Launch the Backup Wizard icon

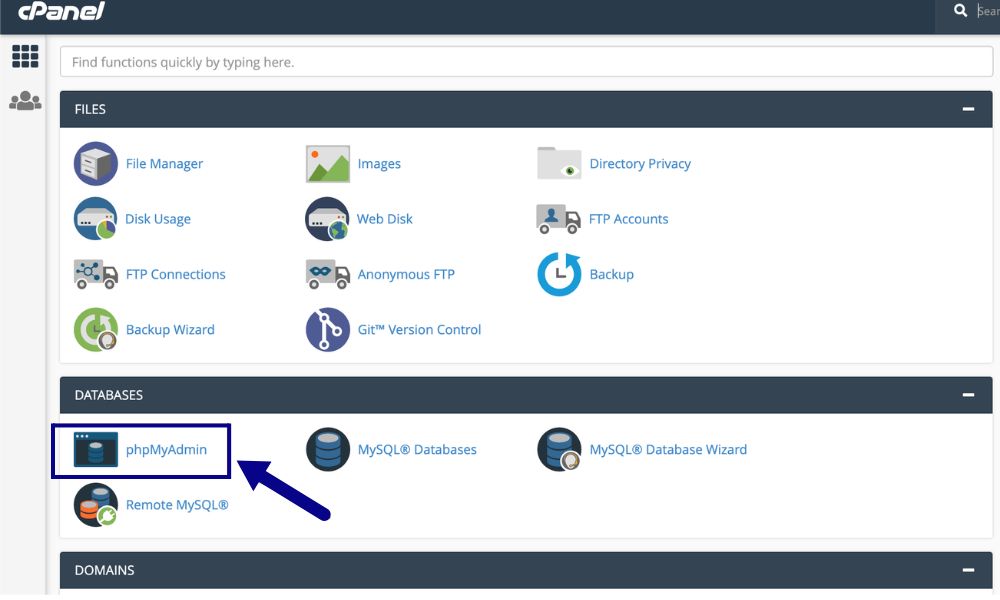coord(96,330)
